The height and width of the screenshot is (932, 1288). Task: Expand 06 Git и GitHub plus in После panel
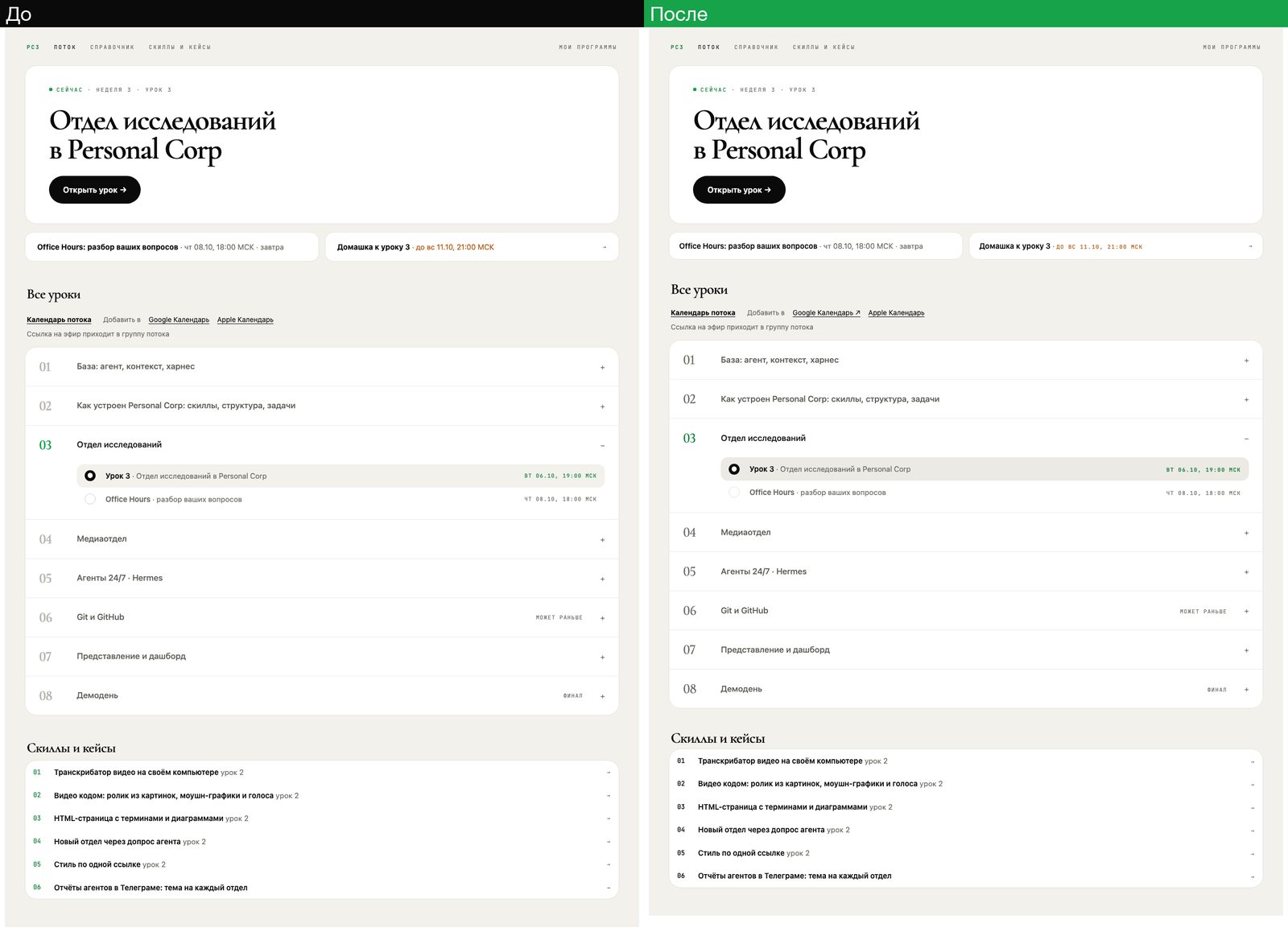pyautogui.click(x=1246, y=611)
